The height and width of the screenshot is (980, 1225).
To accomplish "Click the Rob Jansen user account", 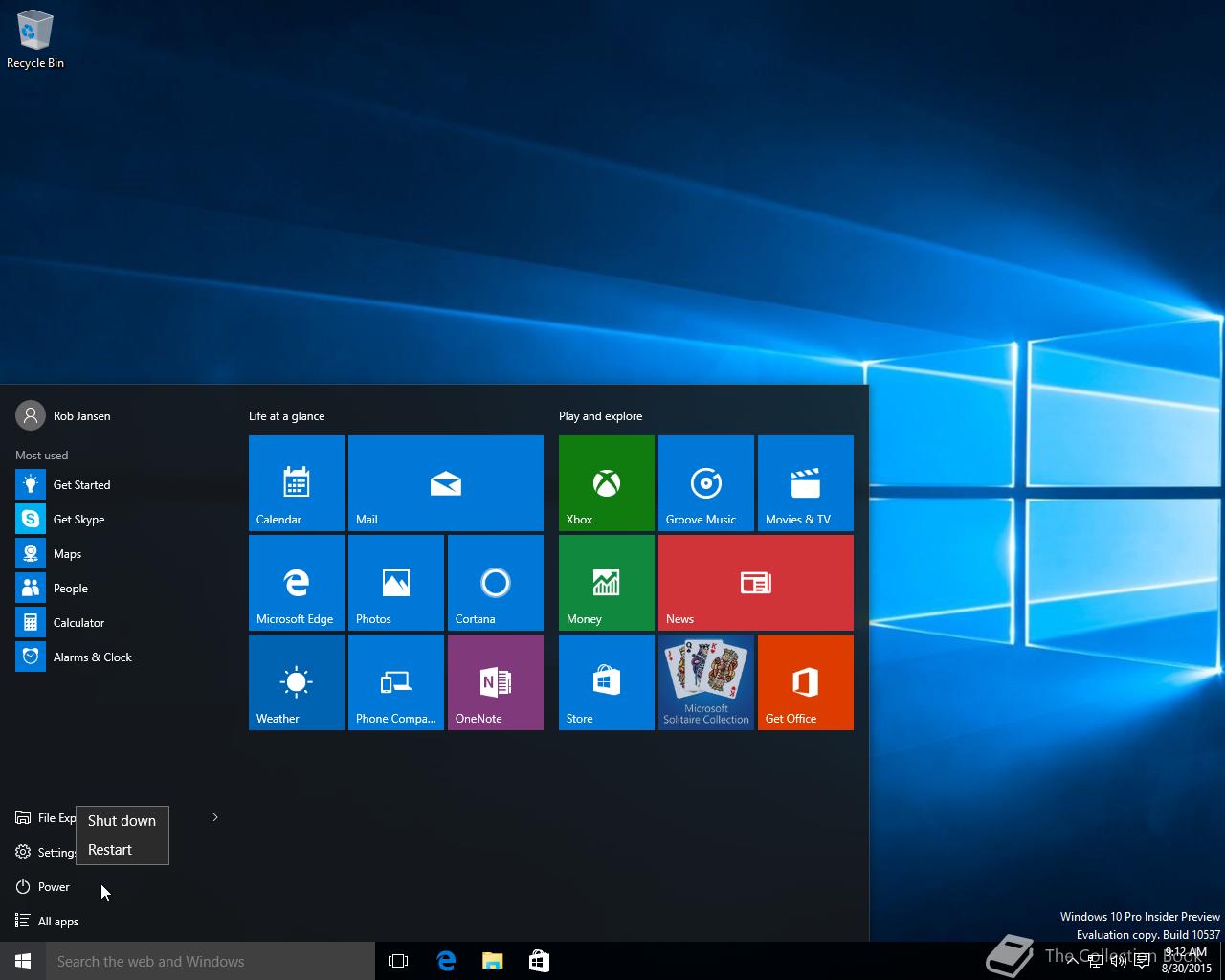I will [x=63, y=415].
